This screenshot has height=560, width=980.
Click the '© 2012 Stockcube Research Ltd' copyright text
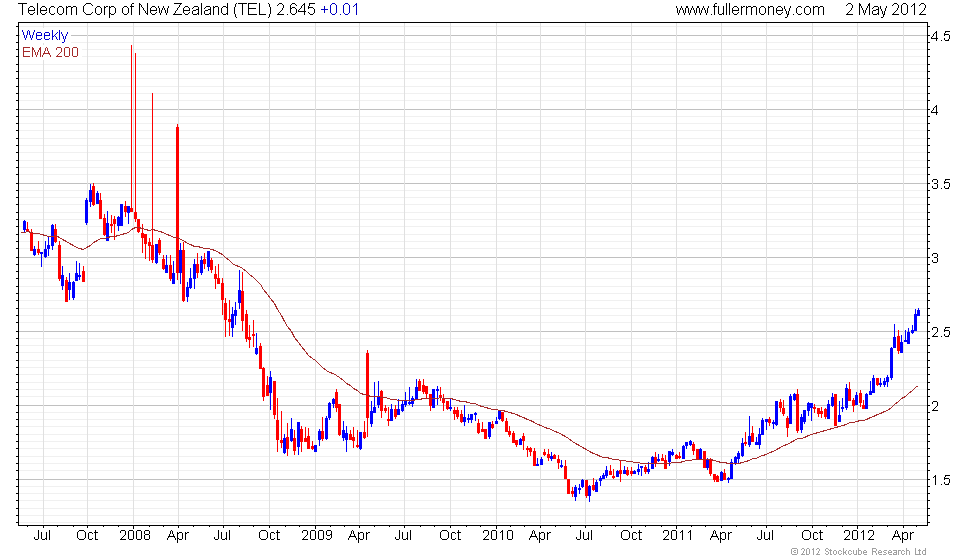tap(858, 551)
